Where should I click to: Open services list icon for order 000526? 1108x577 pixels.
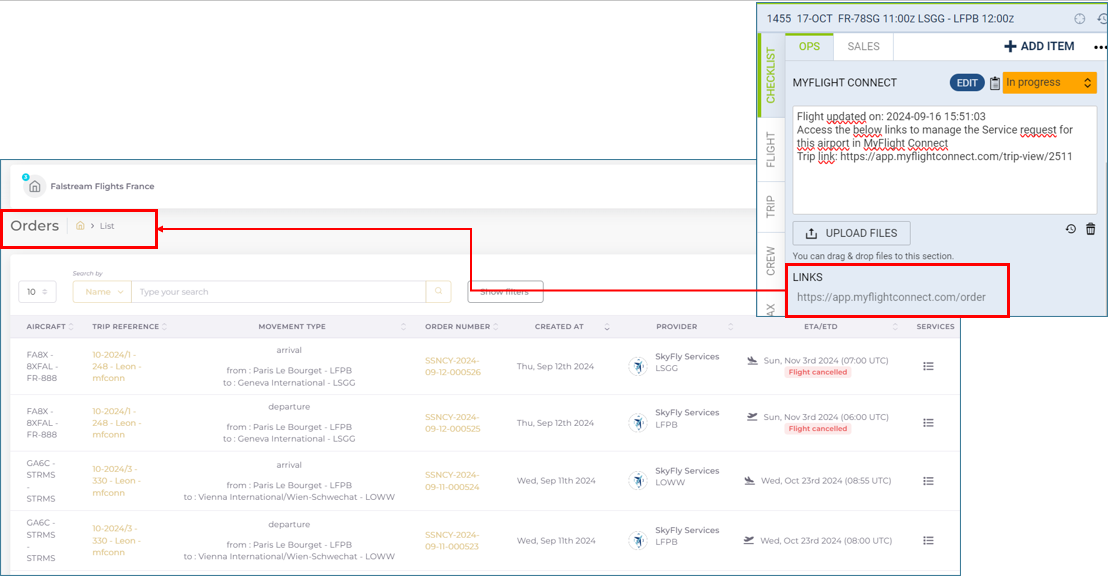click(x=928, y=366)
